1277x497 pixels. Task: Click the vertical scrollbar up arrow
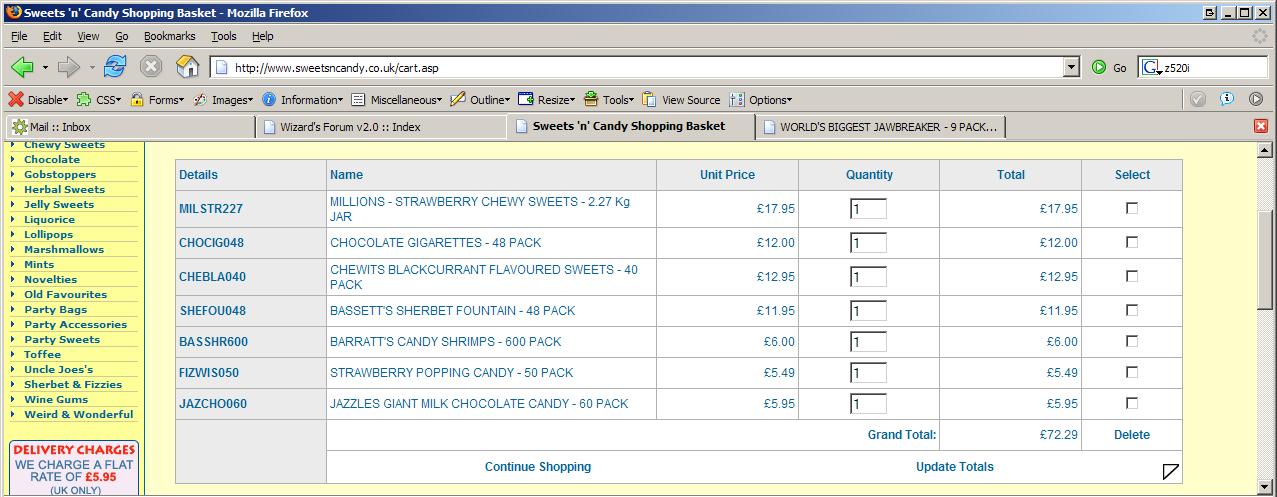1267,151
